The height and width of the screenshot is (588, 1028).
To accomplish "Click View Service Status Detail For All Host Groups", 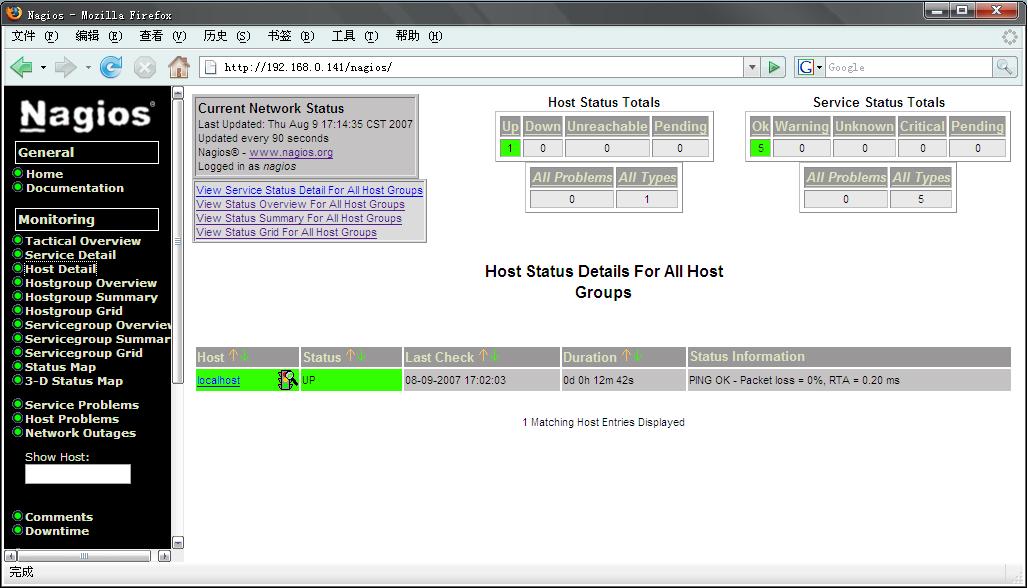I will pyautogui.click(x=309, y=190).
